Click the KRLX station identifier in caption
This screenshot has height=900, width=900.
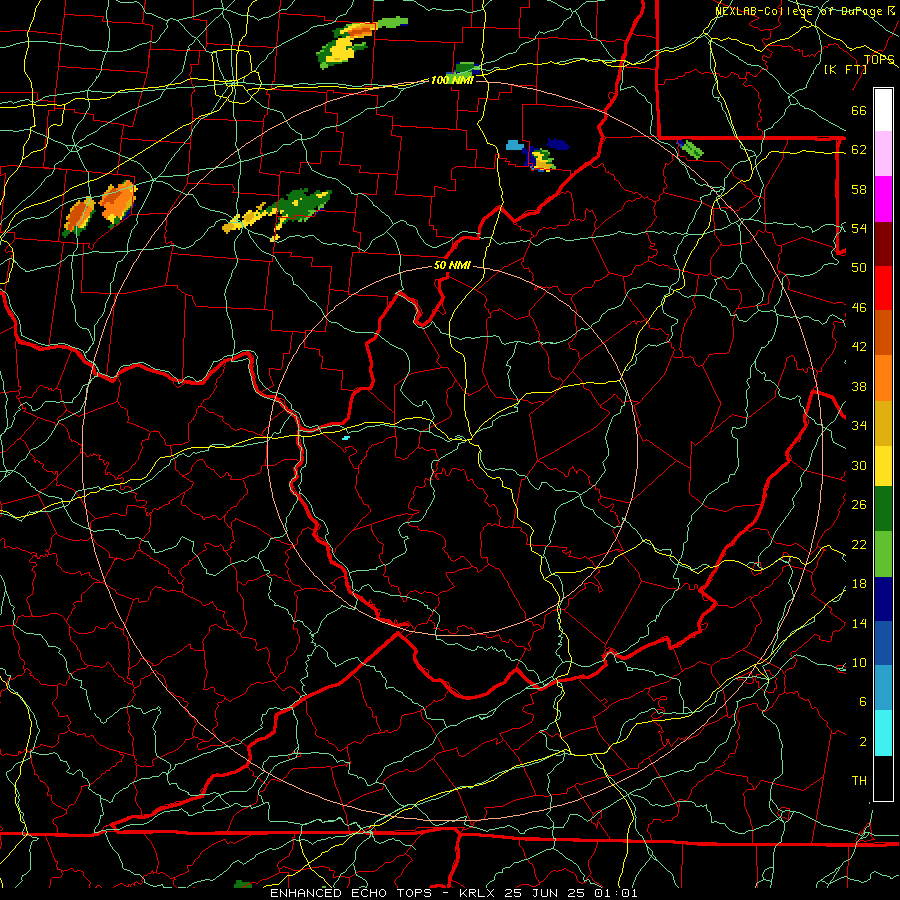[x=479, y=893]
